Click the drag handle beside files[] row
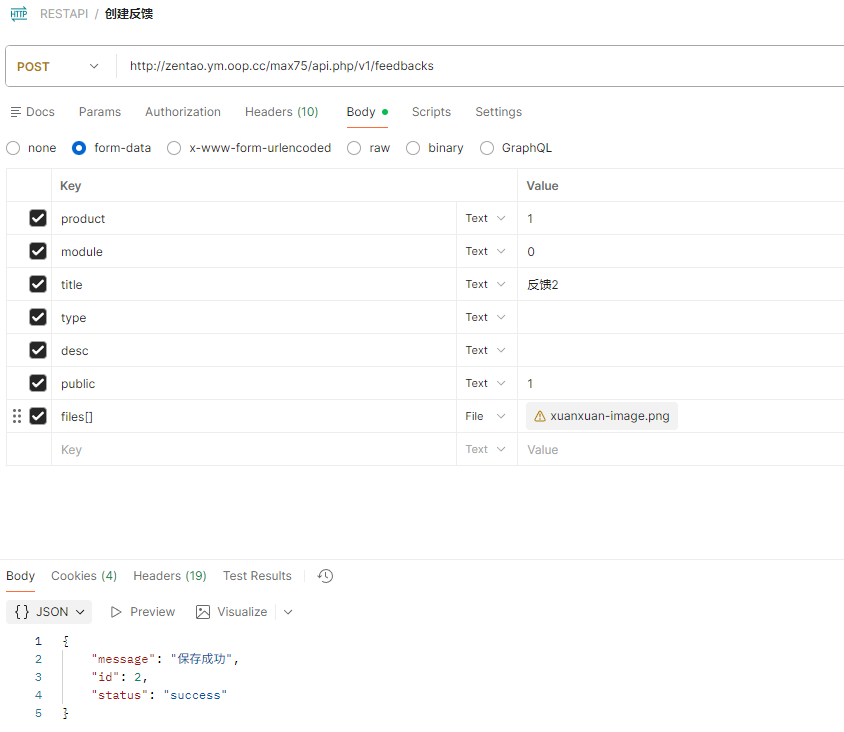Image resolution: width=844 pixels, height=732 pixels. pyautogui.click(x=16, y=416)
